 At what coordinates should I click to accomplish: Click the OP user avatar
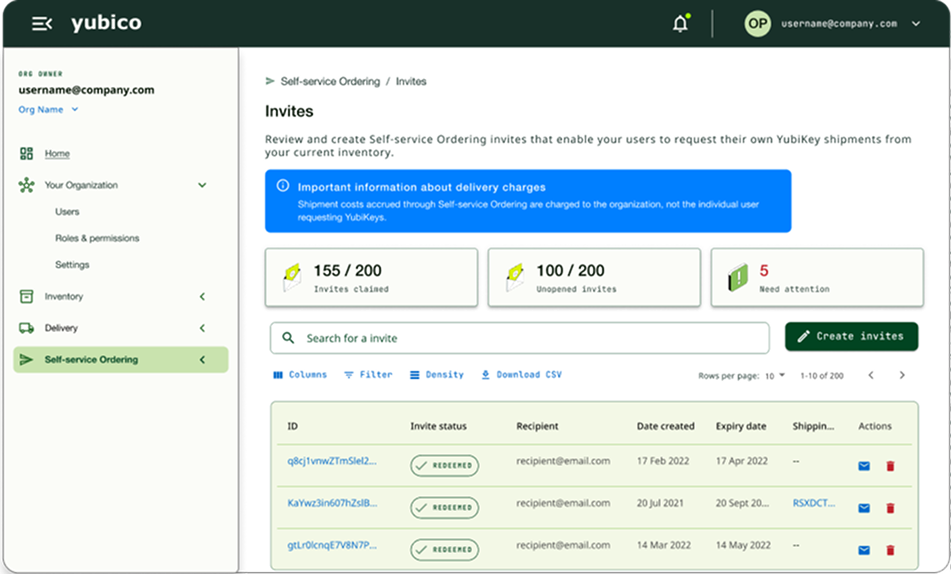758,24
